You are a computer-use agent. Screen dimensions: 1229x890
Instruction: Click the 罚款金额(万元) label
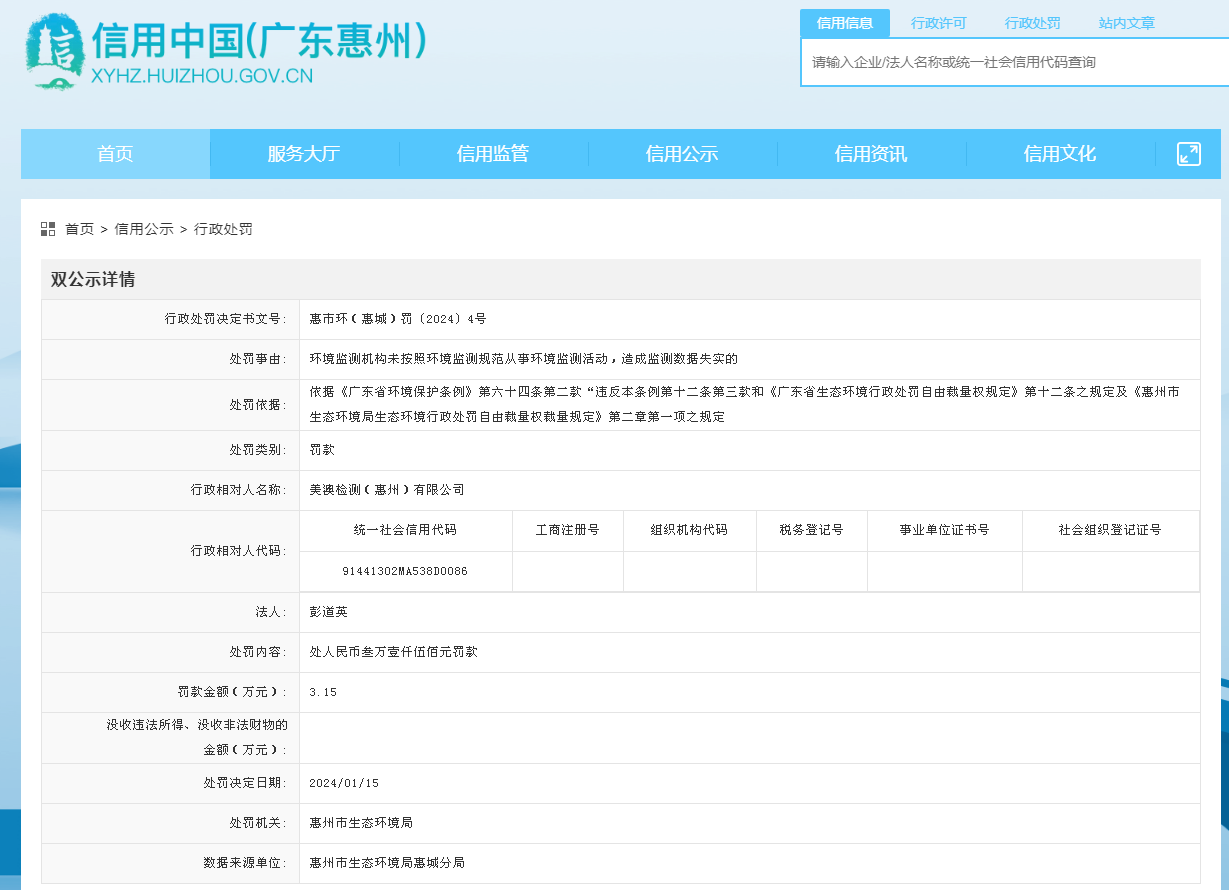tap(232, 692)
